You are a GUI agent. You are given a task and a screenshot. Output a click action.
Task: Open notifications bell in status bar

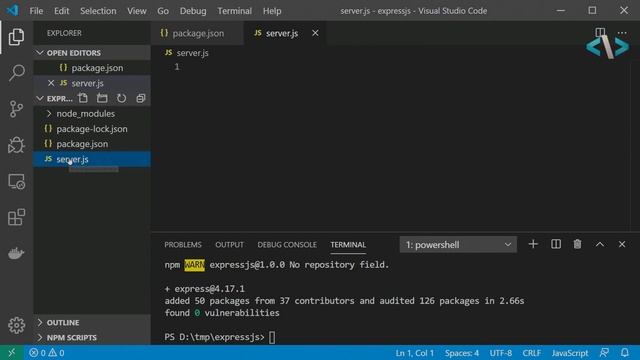[624, 353]
